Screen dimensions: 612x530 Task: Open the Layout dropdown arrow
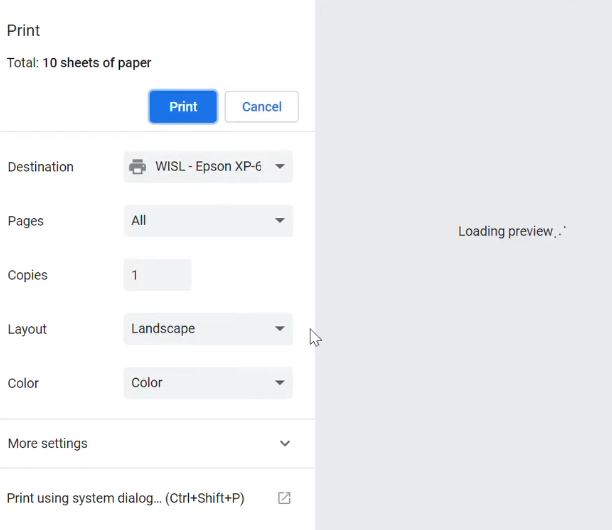pos(279,329)
